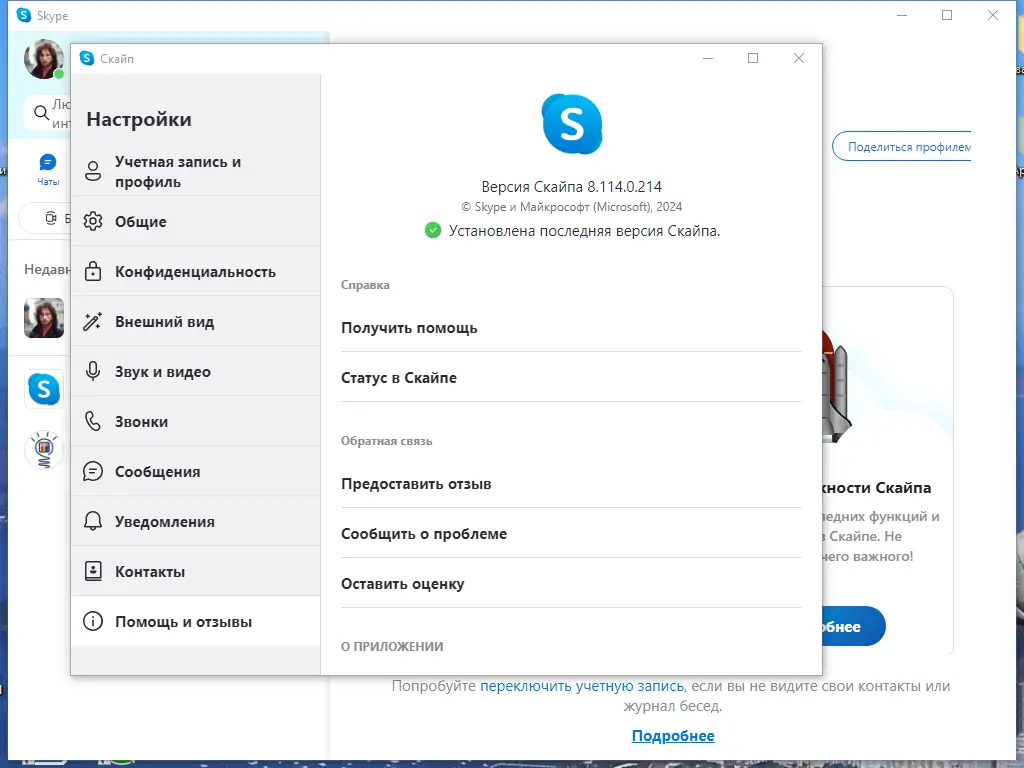The height and width of the screenshot is (768, 1024).
Task: Click the Подробнее link at the bottom
Action: pyautogui.click(x=673, y=736)
